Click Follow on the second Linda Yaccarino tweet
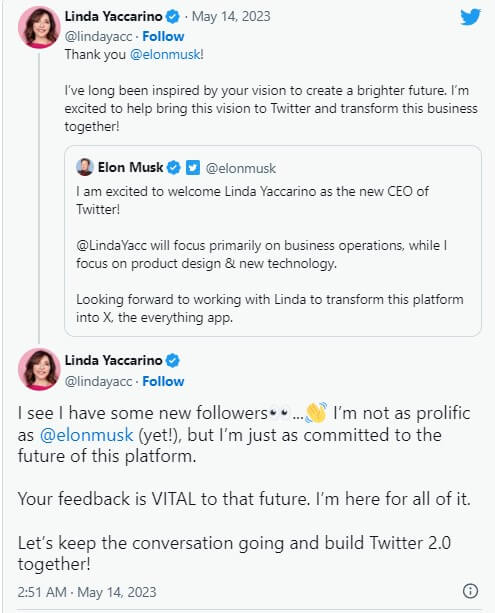This screenshot has height=613, width=495. (163, 381)
